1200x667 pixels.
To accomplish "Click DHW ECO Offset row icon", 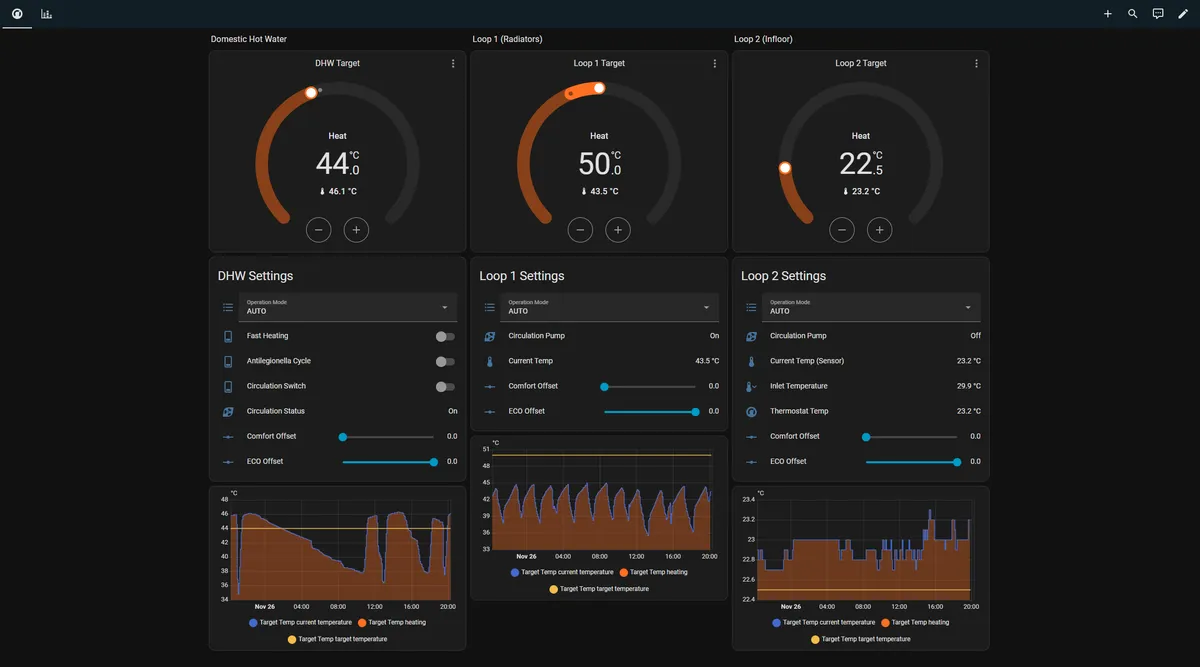I will coord(228,461).
